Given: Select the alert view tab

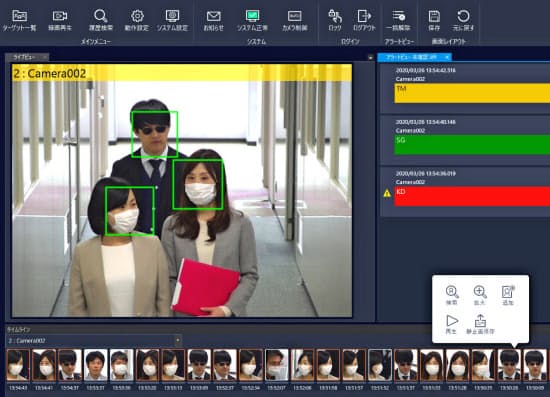Looking at the screenshot, I should tap(411, 57).
